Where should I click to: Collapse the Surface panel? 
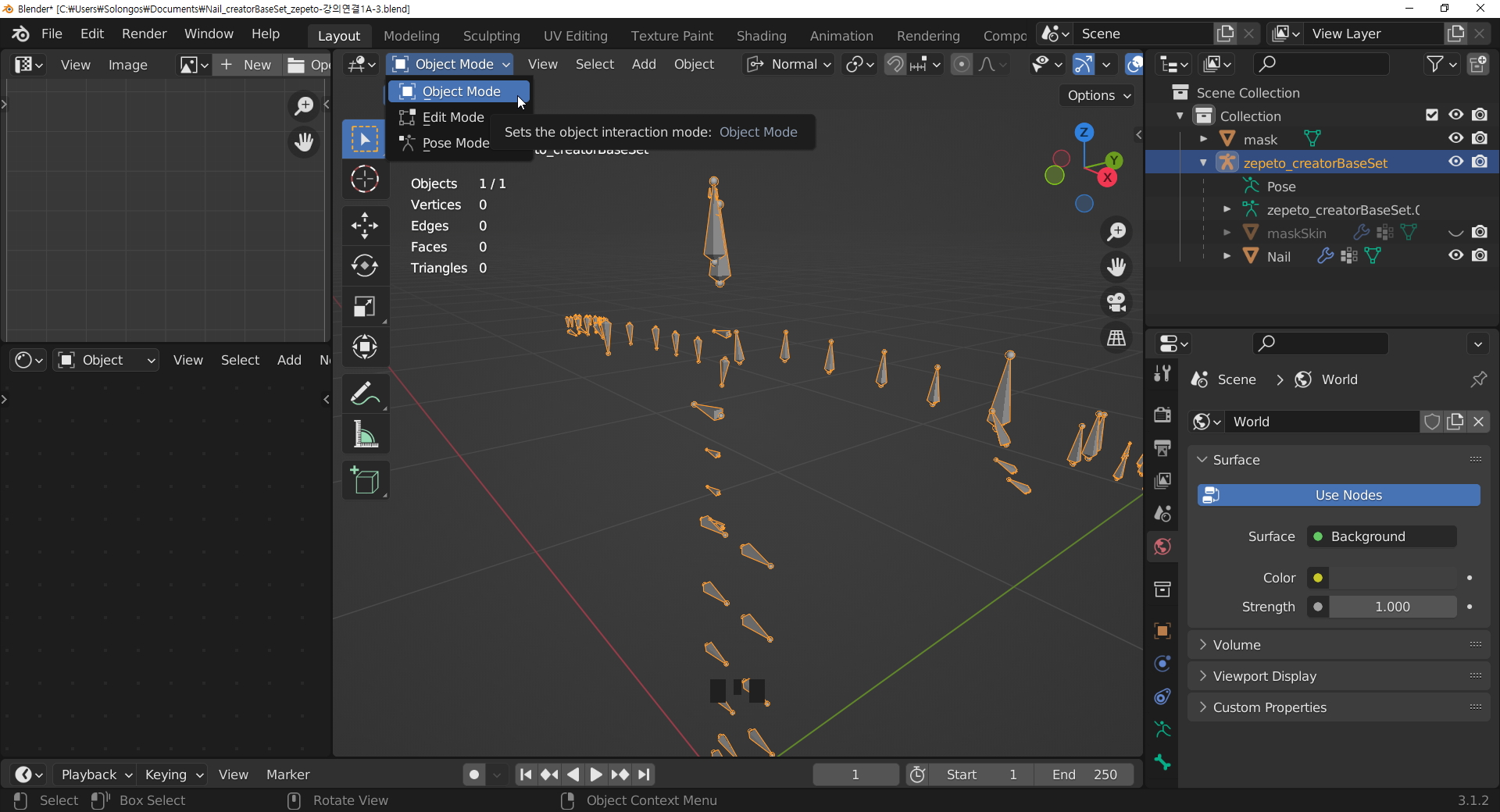[x=1338, y=460]
